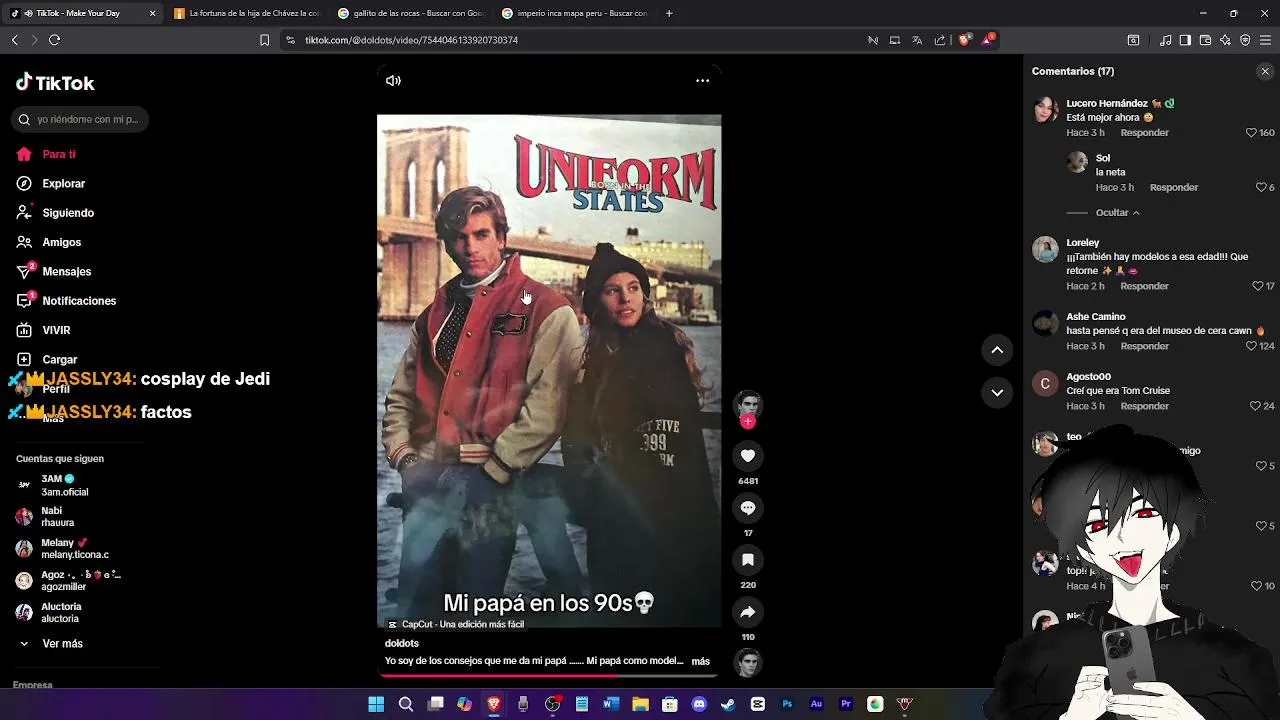Open Steam from the taskbar
Screen dimensions: 1280x720
[728, 704]
